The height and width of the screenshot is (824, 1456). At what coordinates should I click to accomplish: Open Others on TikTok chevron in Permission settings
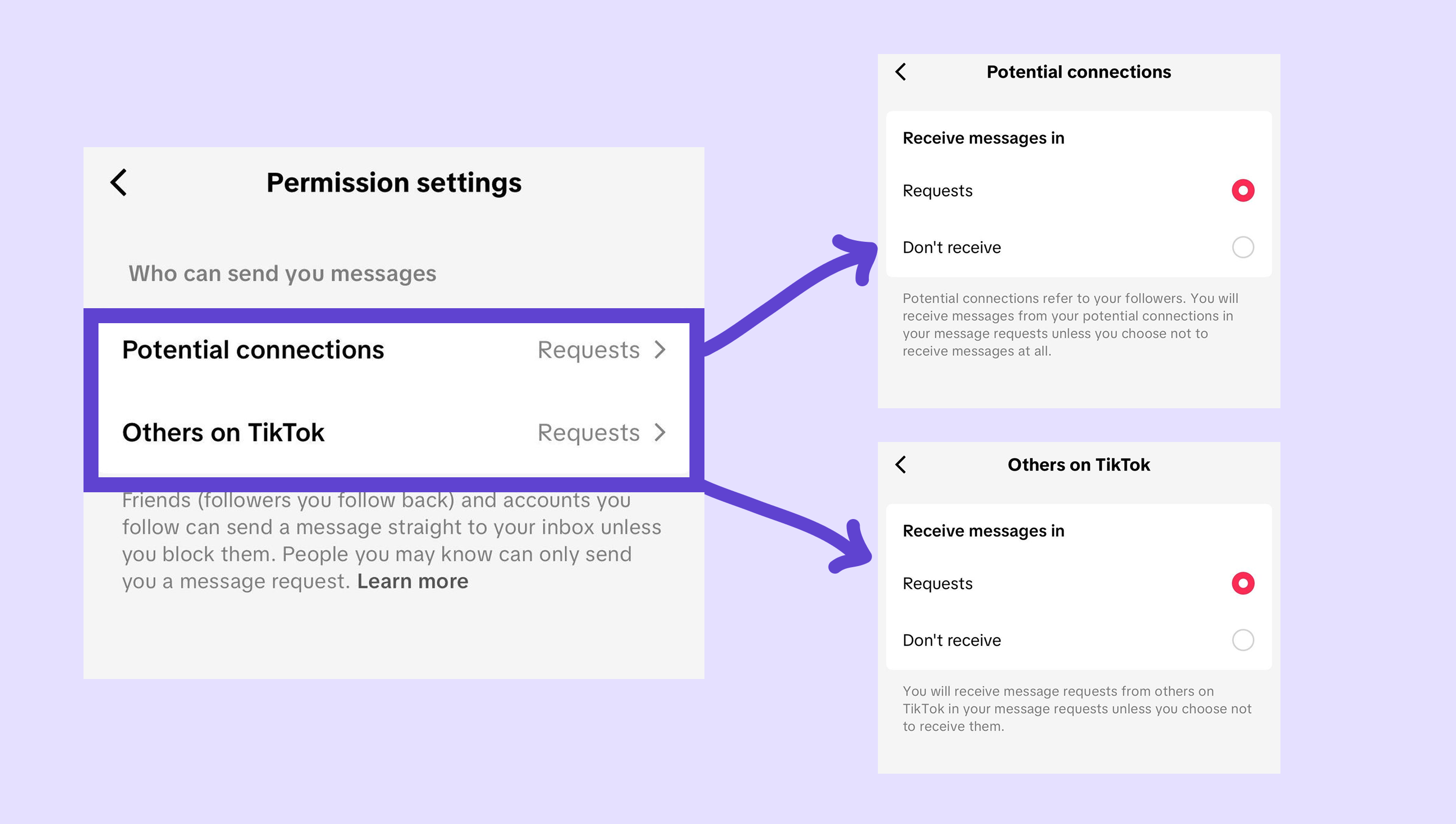(x=660, y=432)
